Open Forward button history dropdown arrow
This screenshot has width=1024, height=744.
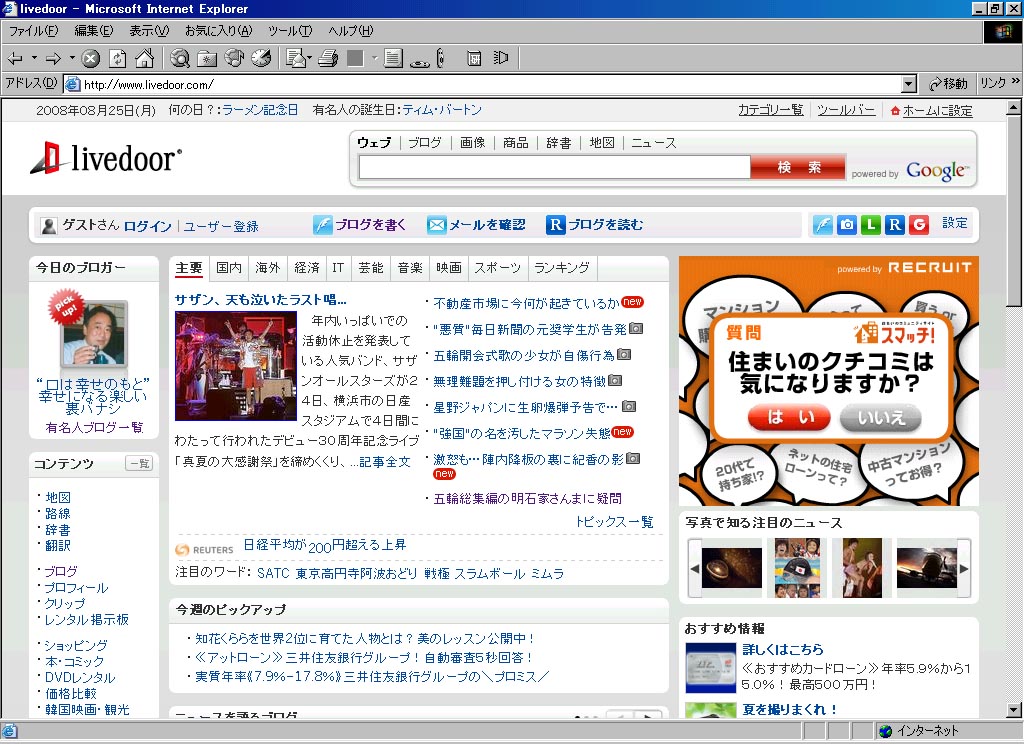click(x=72, y=58)
